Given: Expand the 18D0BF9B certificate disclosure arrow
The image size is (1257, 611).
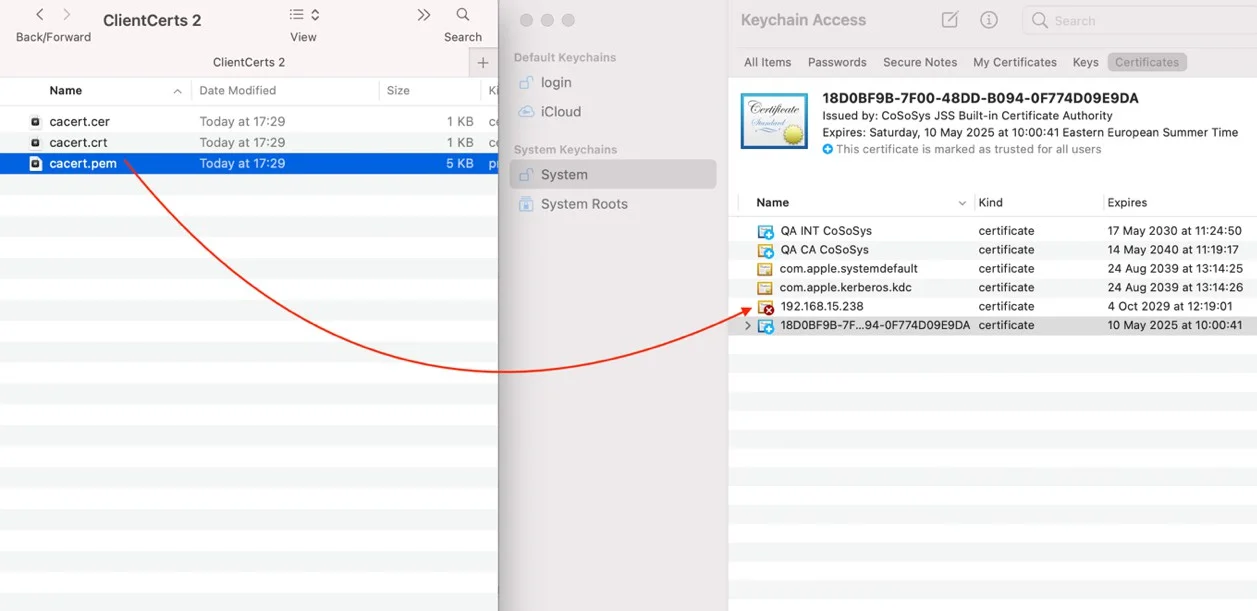Looking at the screenshot, I should tap(747, 326).
